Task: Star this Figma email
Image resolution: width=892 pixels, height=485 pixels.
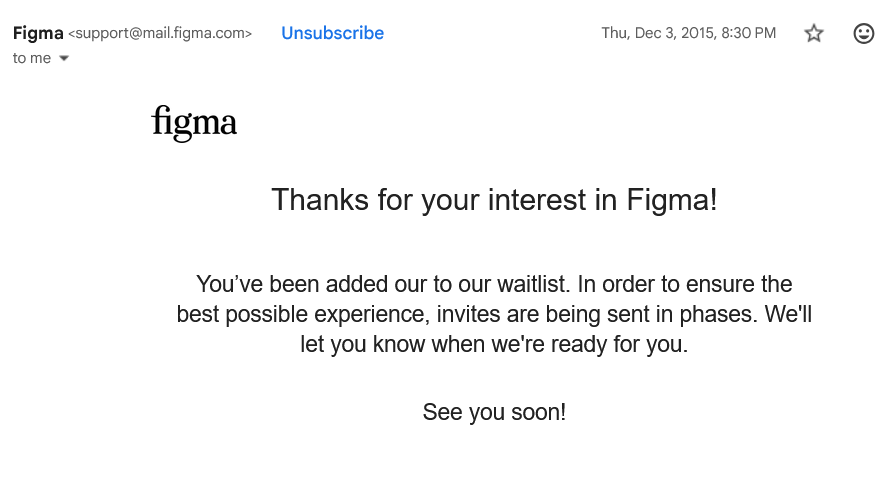Action: (814, 33)
